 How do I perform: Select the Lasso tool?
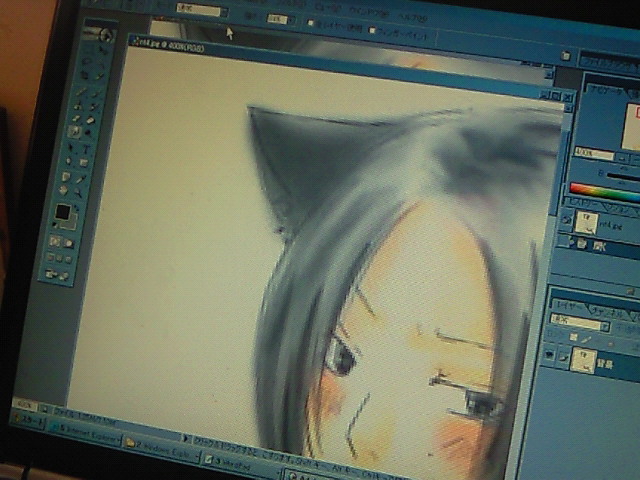(x=87, y=62)
